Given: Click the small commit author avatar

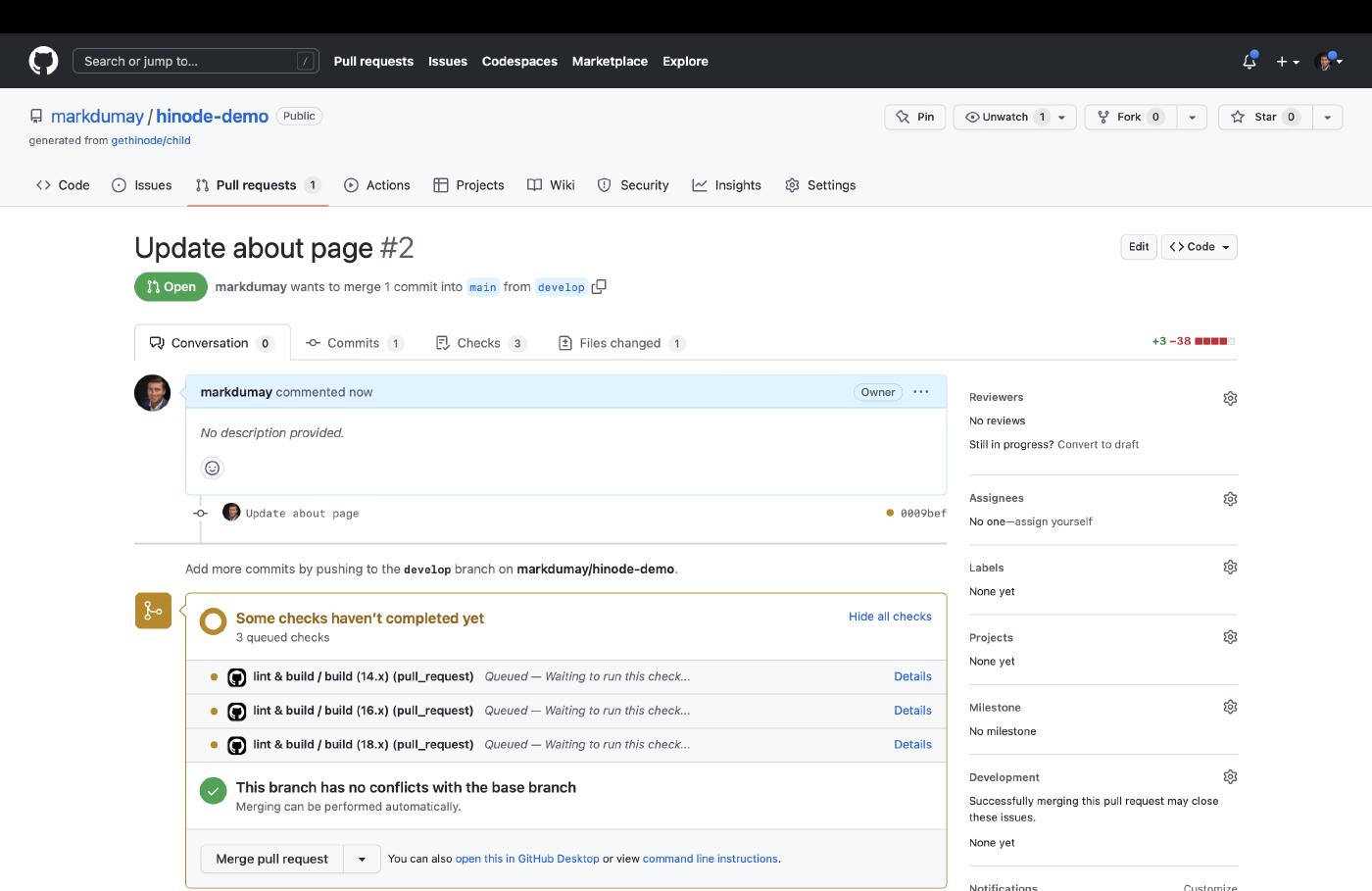Looking at the screenshot, I should (231, 512).
